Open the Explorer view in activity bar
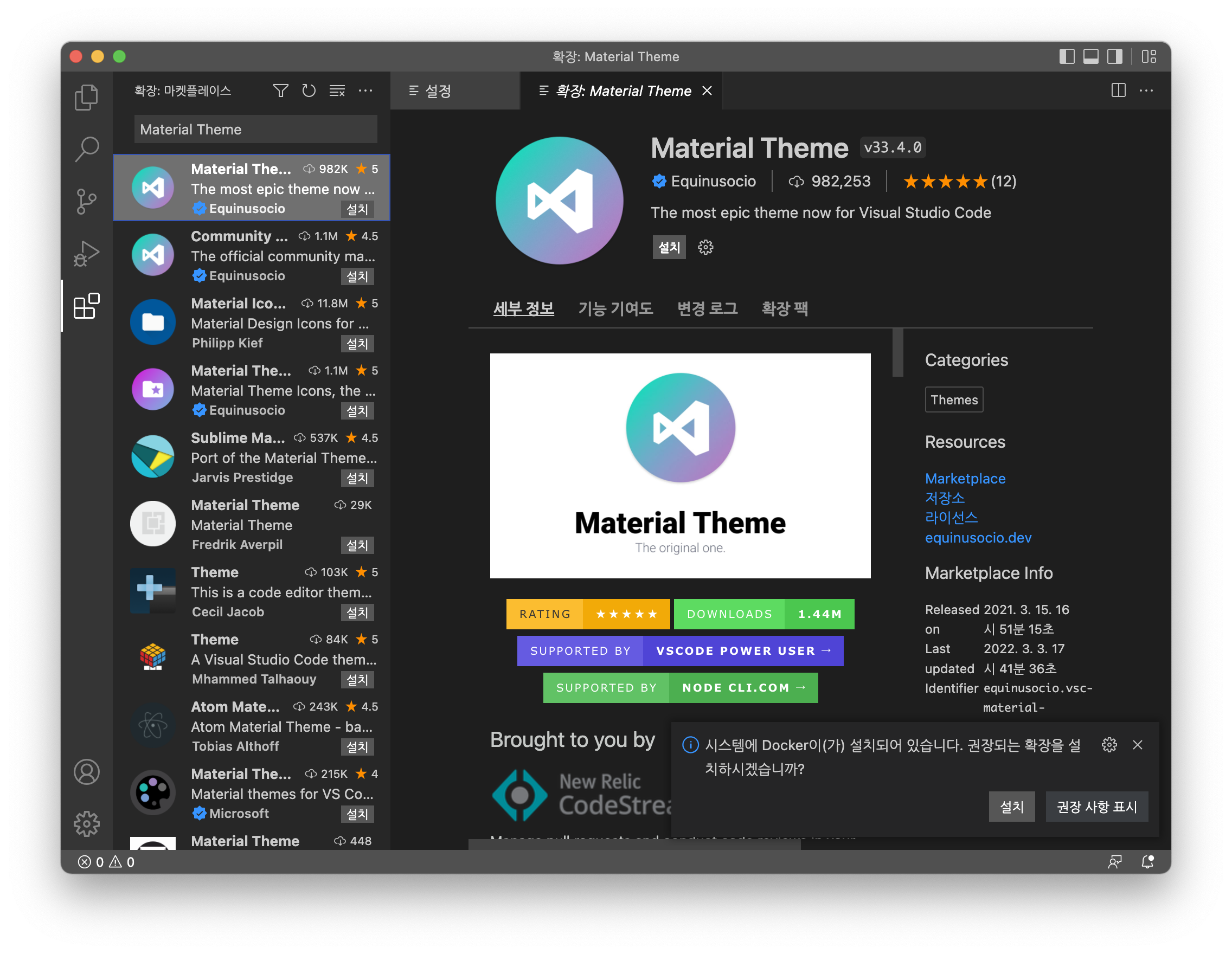1232x954 pixels. pyautogui.click(x=86, y=97)
